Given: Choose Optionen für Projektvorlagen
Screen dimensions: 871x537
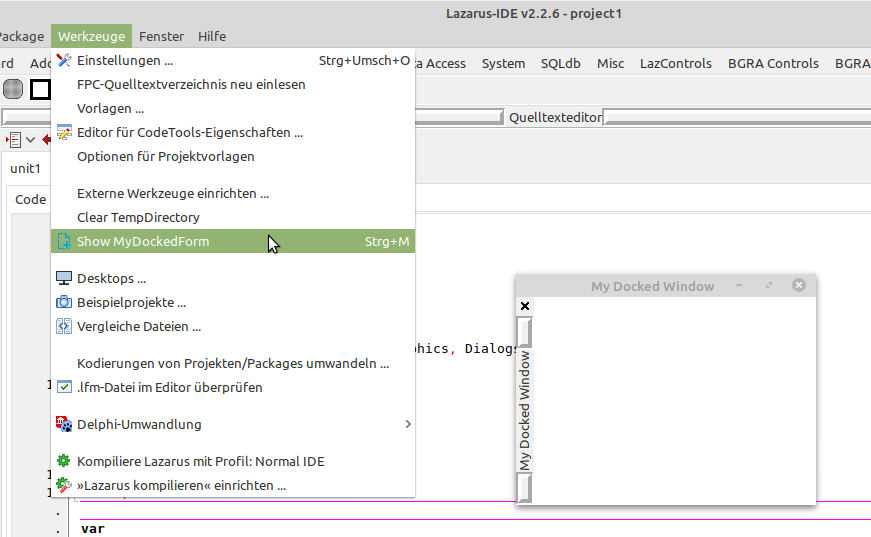Looking at the screenshot, I should [x=233, y=157].
